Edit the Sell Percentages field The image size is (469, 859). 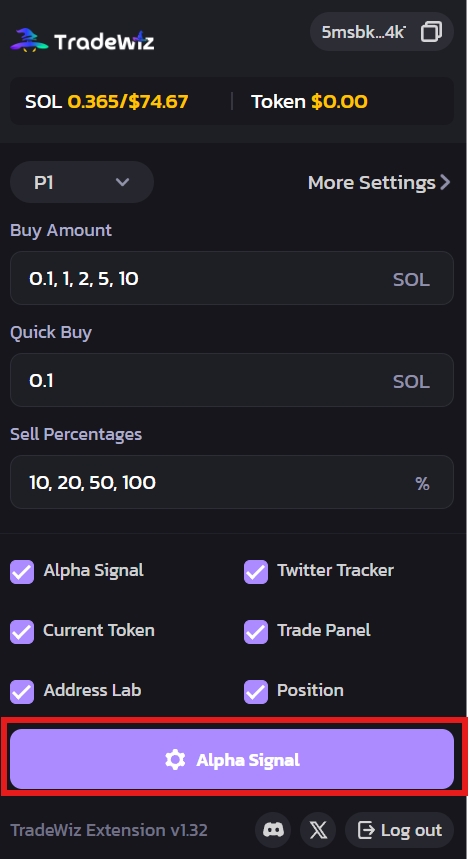(x=232, y=482)
